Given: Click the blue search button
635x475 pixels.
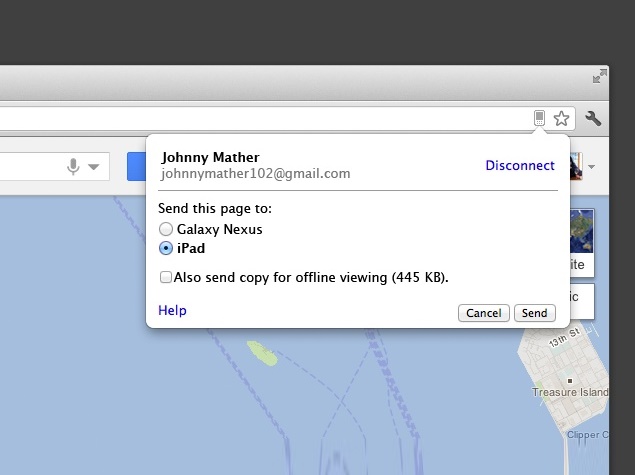Looking at the screenshot, I should point(136,166).
